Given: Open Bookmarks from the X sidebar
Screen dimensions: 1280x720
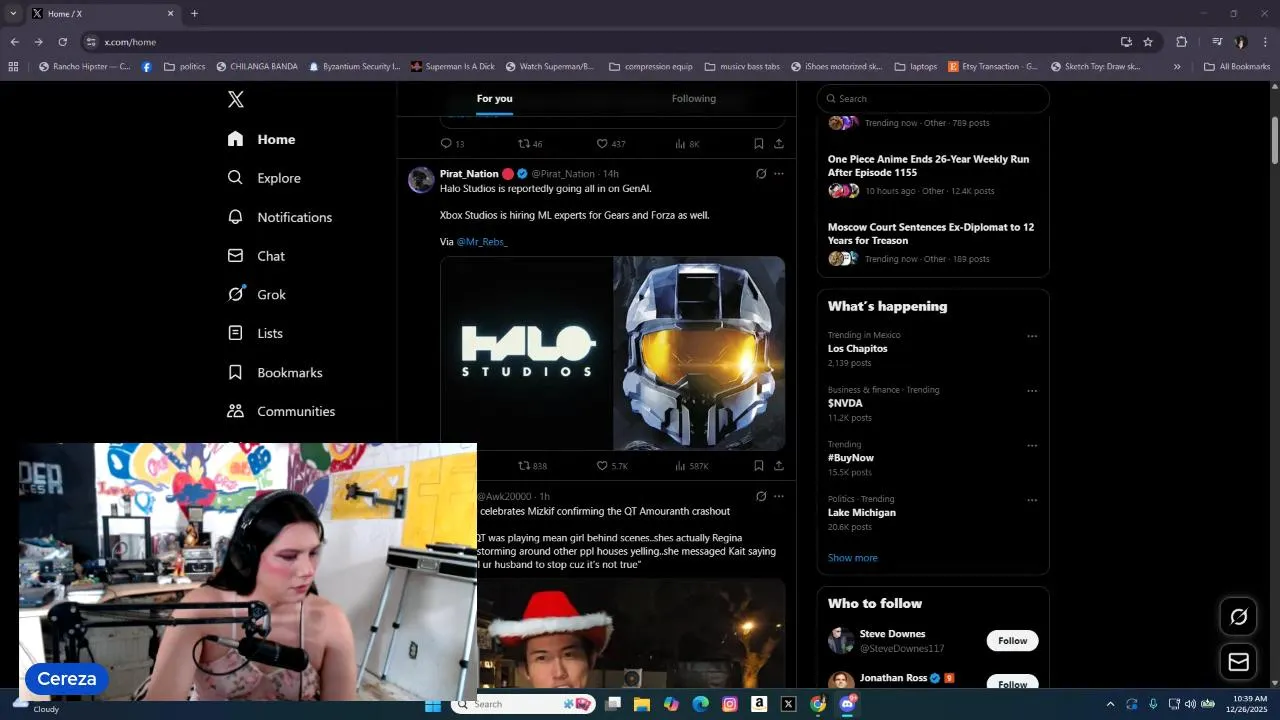Looking at the screenshot, I should click(274, 372).
